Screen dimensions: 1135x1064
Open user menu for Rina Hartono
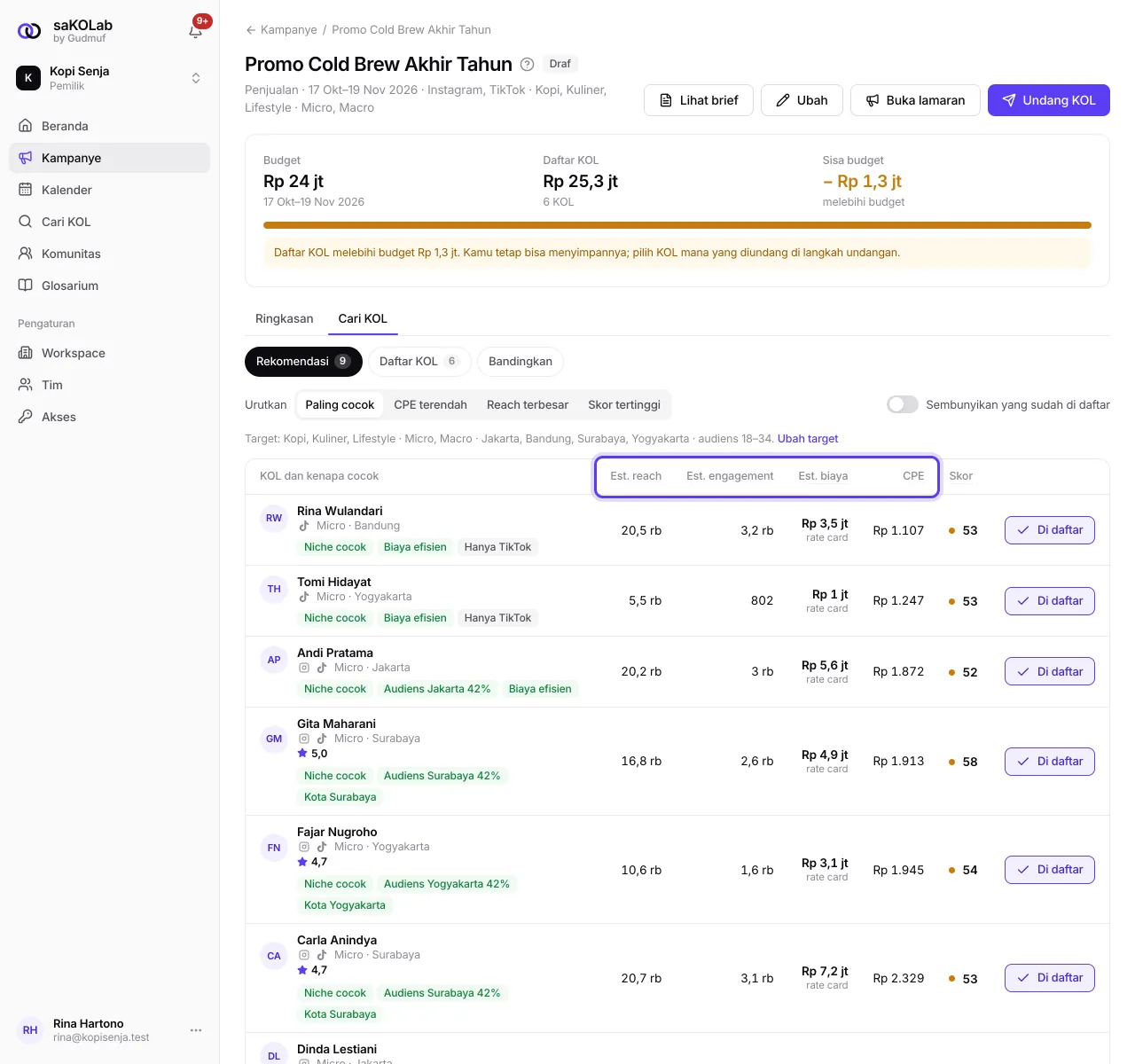coord(196,1030)
